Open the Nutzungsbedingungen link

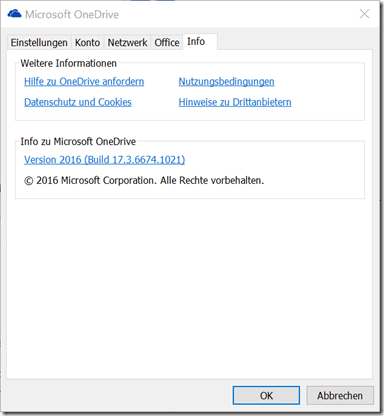[x=226, y=82]
